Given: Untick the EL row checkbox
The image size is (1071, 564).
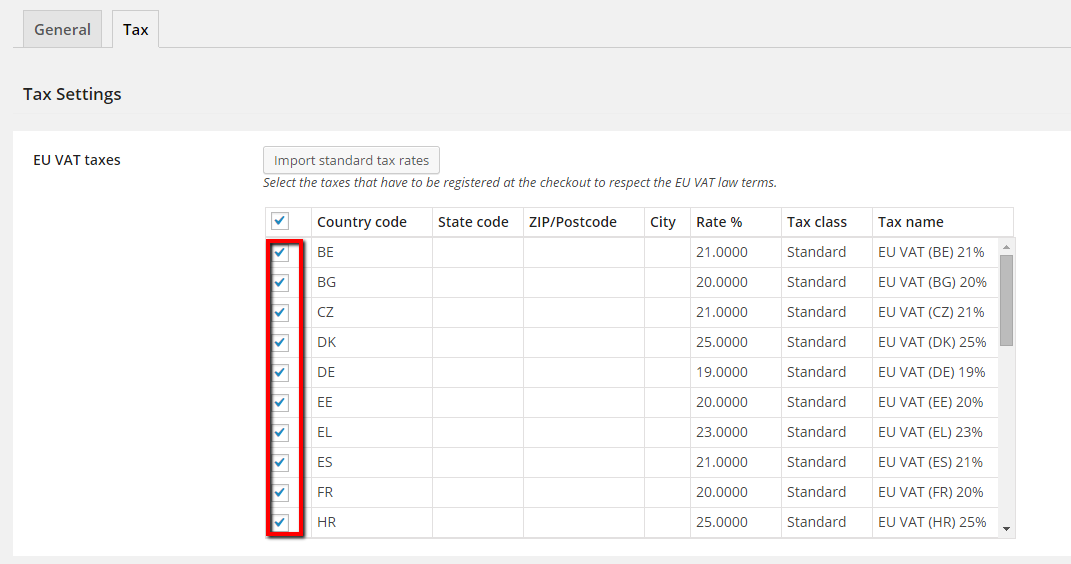Looking at the screenshot, I should [280, 432].
